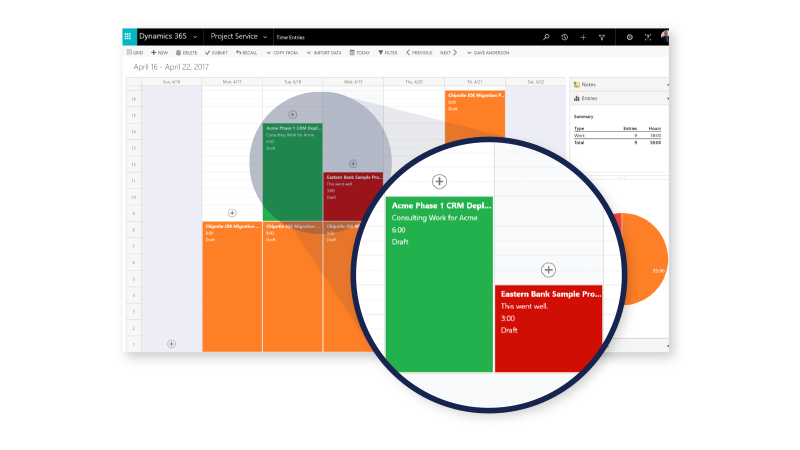Click the add entry plus in the Monday column

click(x=232, y=213)
